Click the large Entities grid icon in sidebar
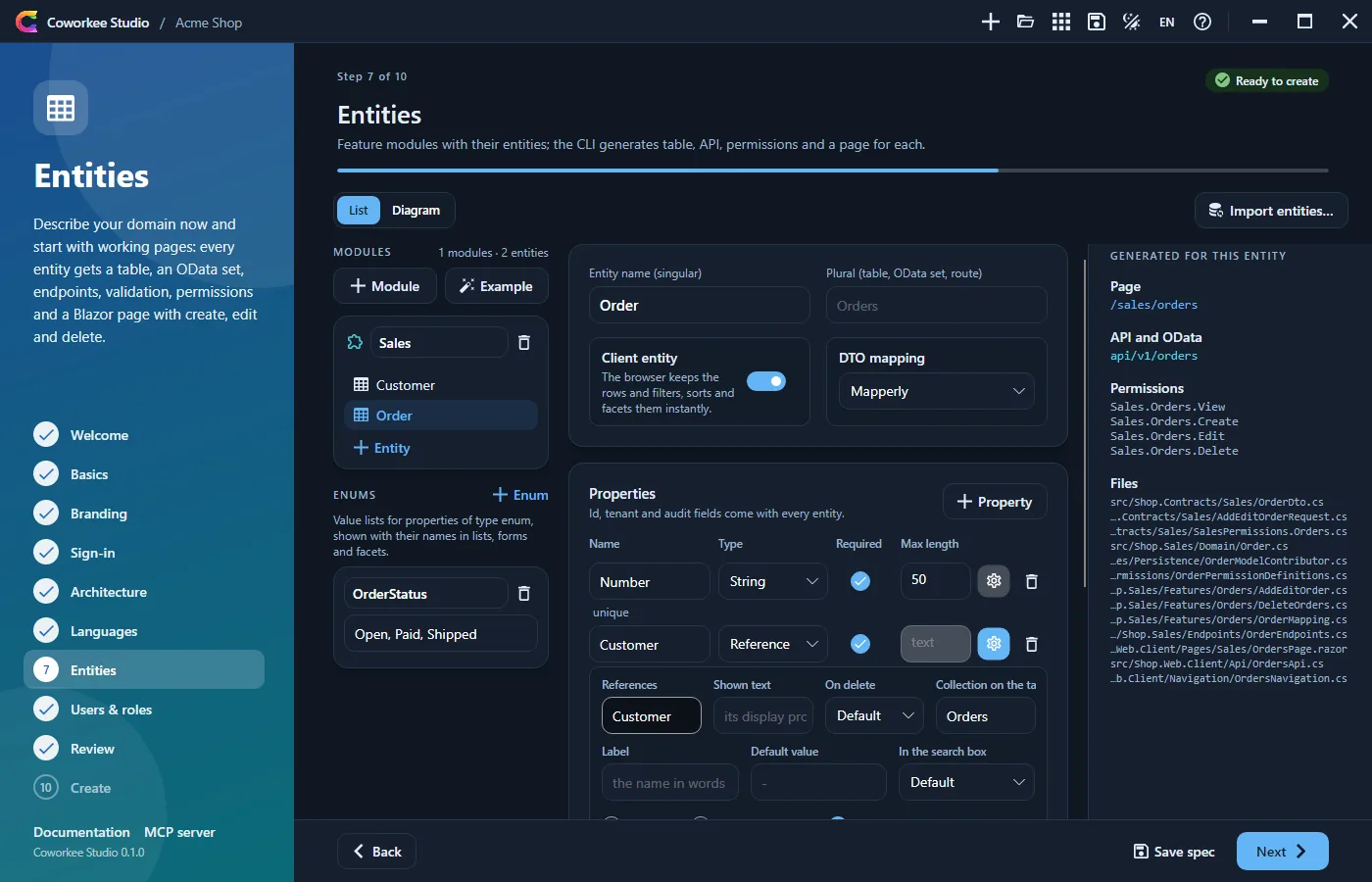The width and height of the screenshot is (1372, 882). click(61, 108)
